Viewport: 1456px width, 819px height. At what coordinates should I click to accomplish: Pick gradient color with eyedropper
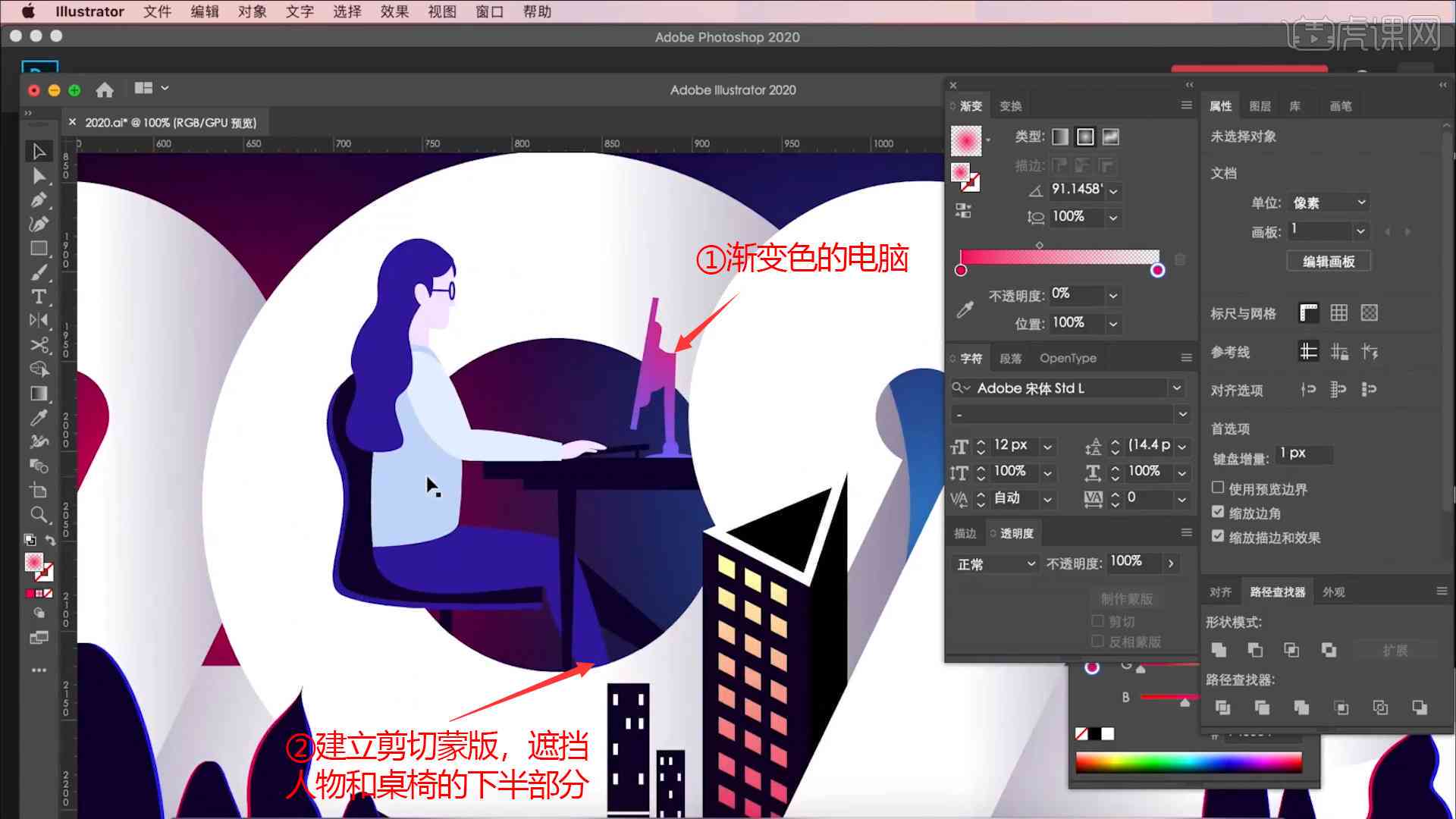coord(965,309)
